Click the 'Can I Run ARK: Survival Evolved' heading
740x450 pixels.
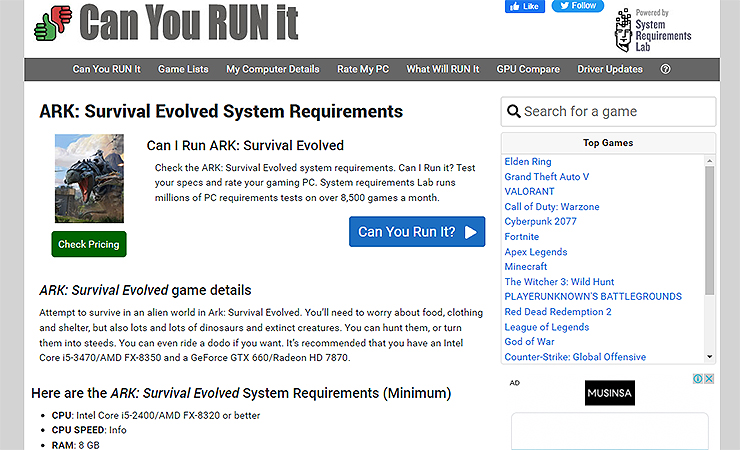point(245,146)
